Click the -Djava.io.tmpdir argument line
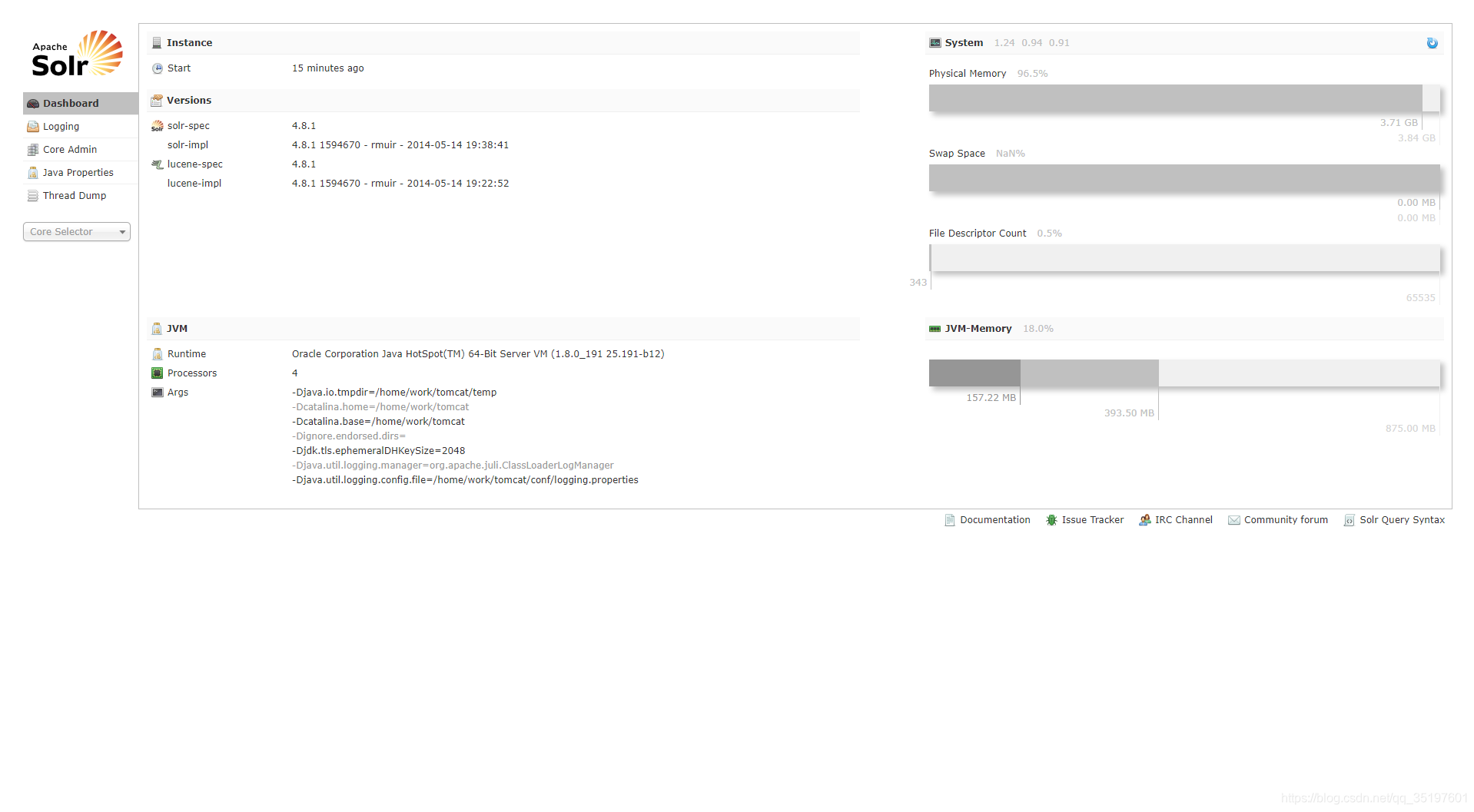This screenshot has height=812, width=1474. (394, 393)
